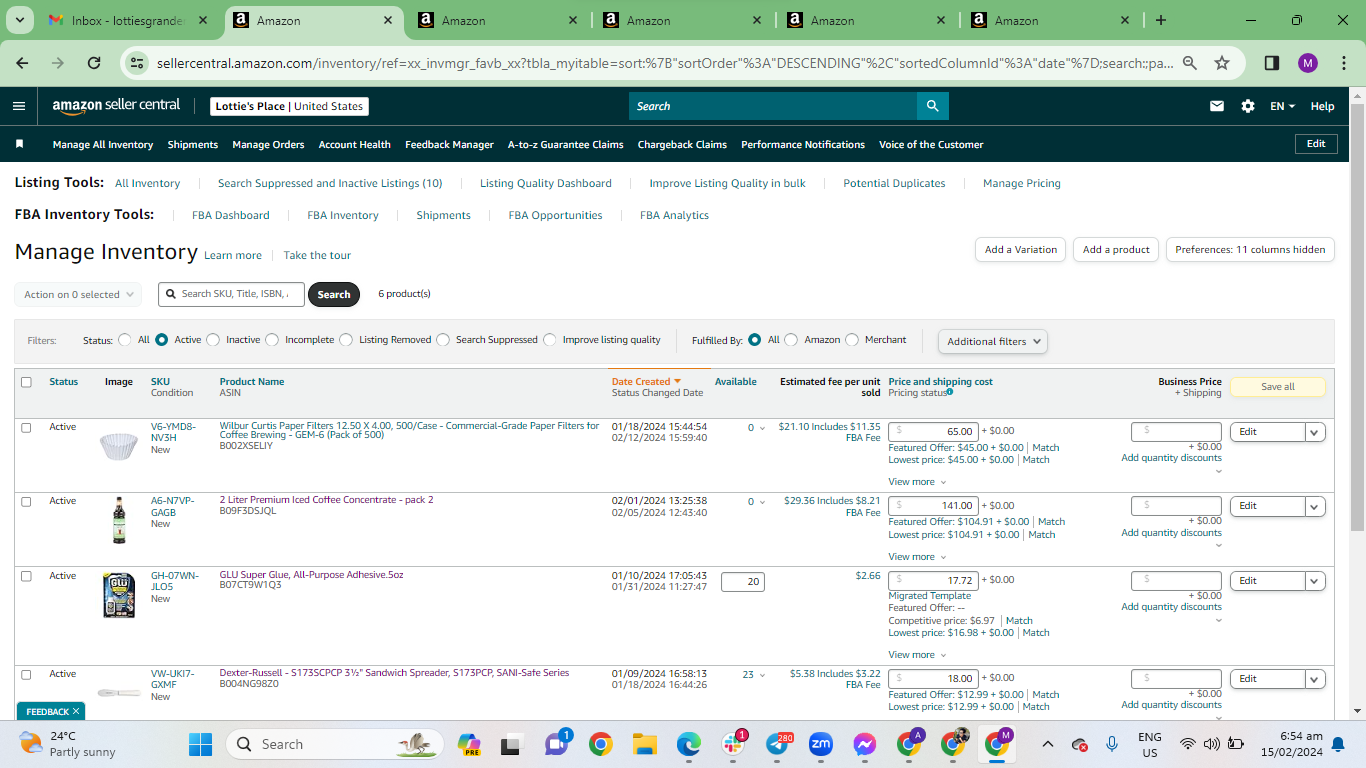Viewport: 1366px width, 768px height.
Task: Sort by the Date Created column header
Action: coord(646,382)
